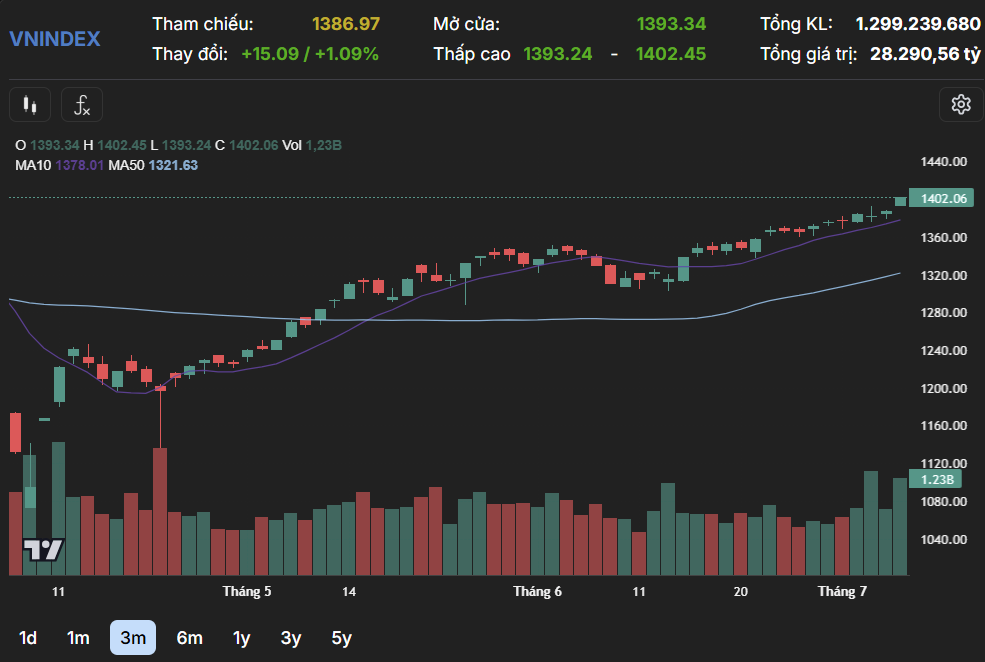Open the fx indicators panel
The height and width of the screenshot is (662, 985).
tap(81, 104)
